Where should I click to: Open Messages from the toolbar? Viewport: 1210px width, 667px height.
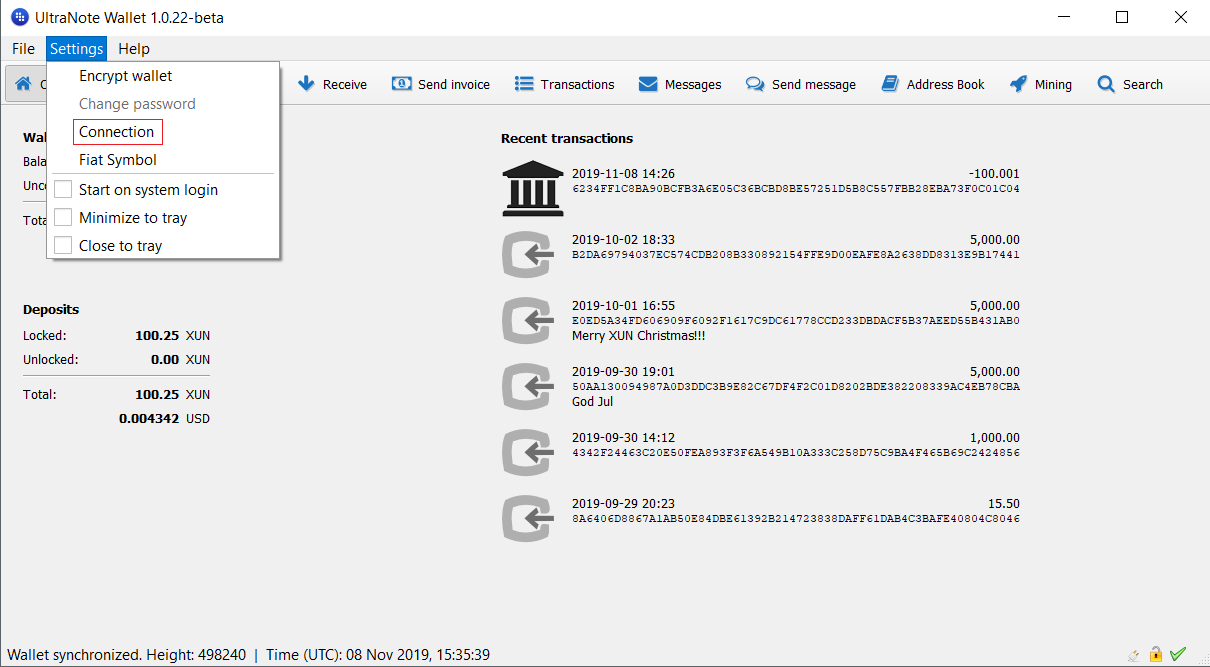680,85
